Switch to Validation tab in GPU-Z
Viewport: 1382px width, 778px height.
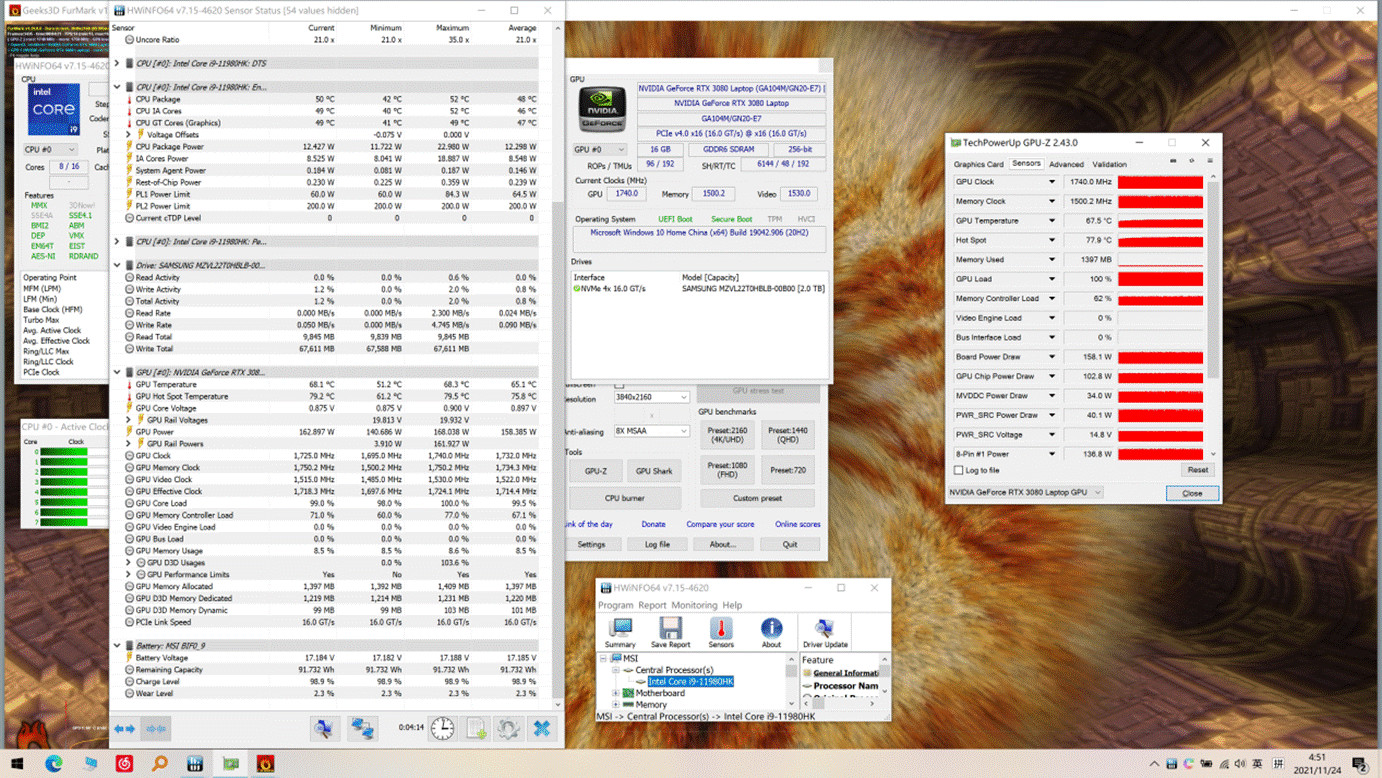1109,164
